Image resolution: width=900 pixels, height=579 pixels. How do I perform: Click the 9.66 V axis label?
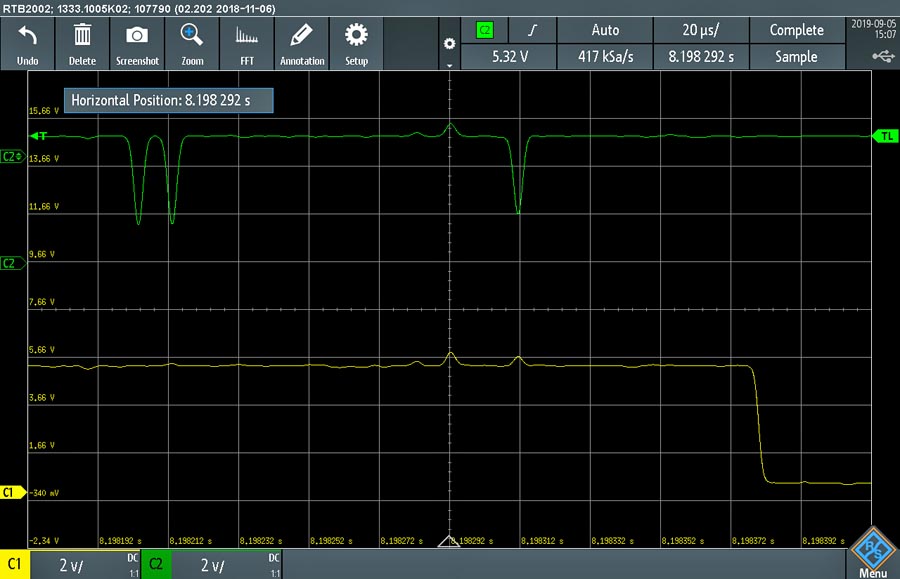(42, 254)
